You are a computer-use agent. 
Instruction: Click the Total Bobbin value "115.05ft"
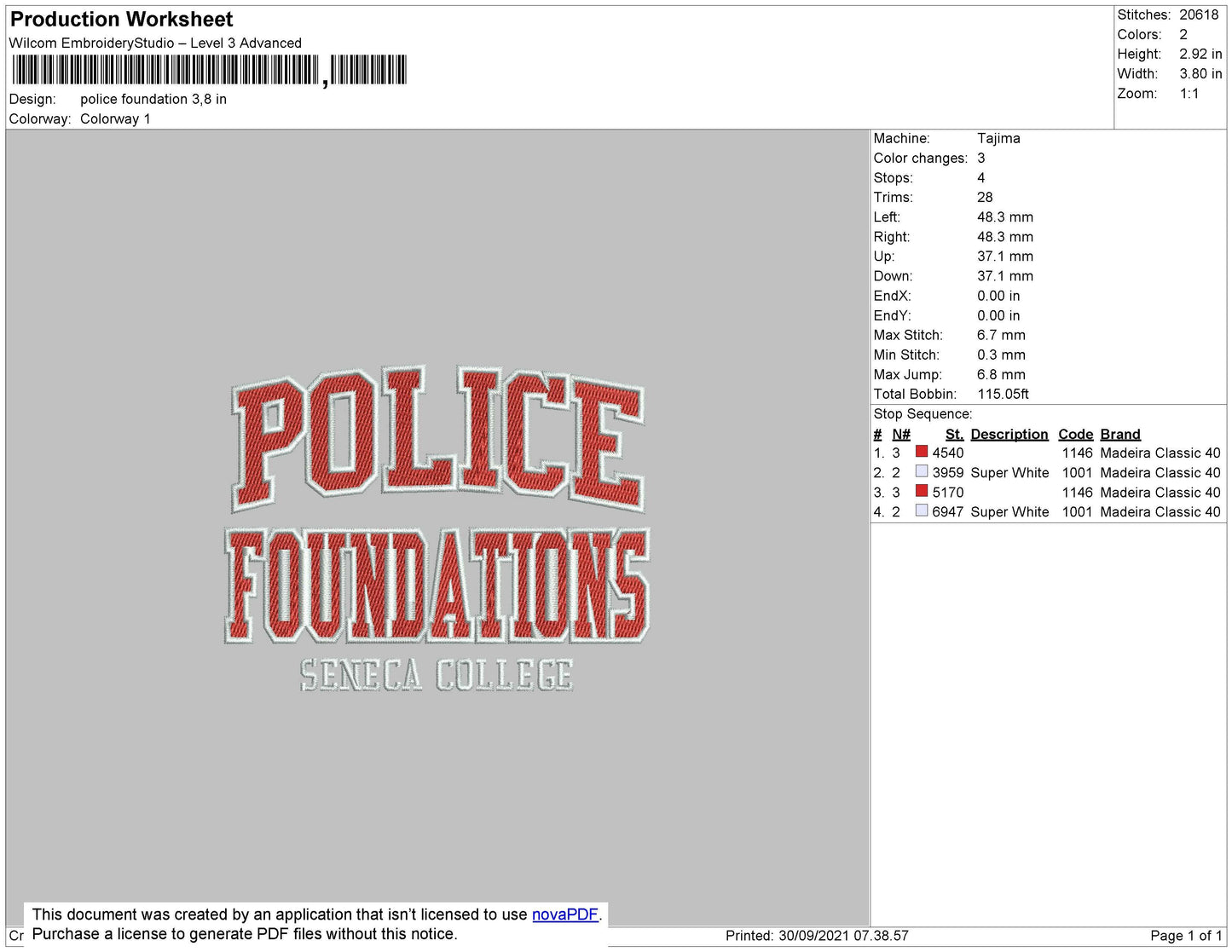pyautogui.click(x=1003, y=394)
